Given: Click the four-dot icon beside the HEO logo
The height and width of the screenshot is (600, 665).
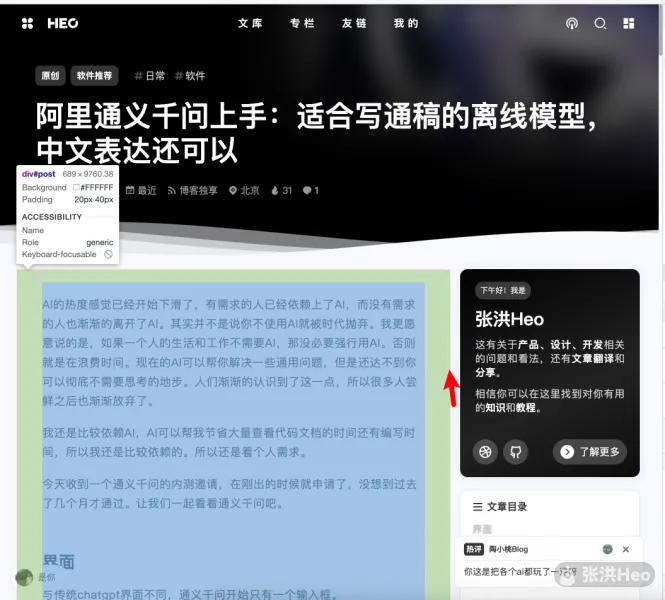Looking at the screenshot, I should [x=27, y=23].
